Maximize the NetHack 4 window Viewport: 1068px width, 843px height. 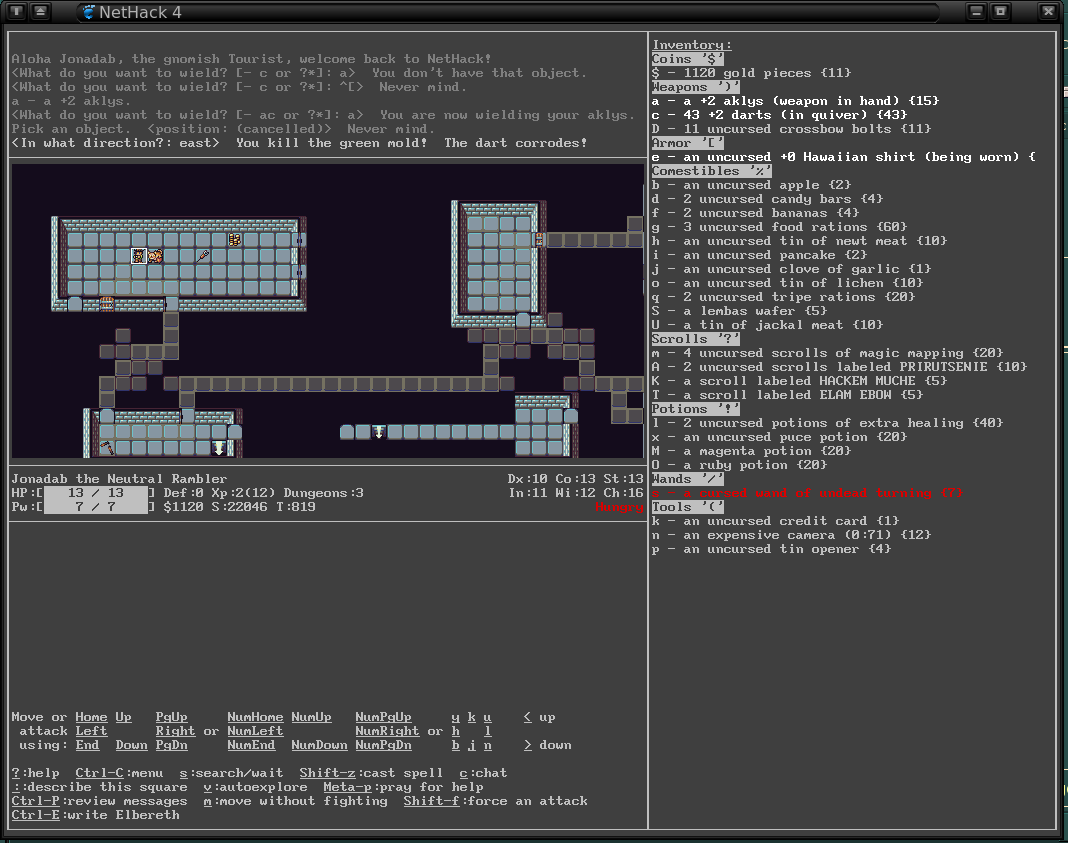[x=1001, y=12]
